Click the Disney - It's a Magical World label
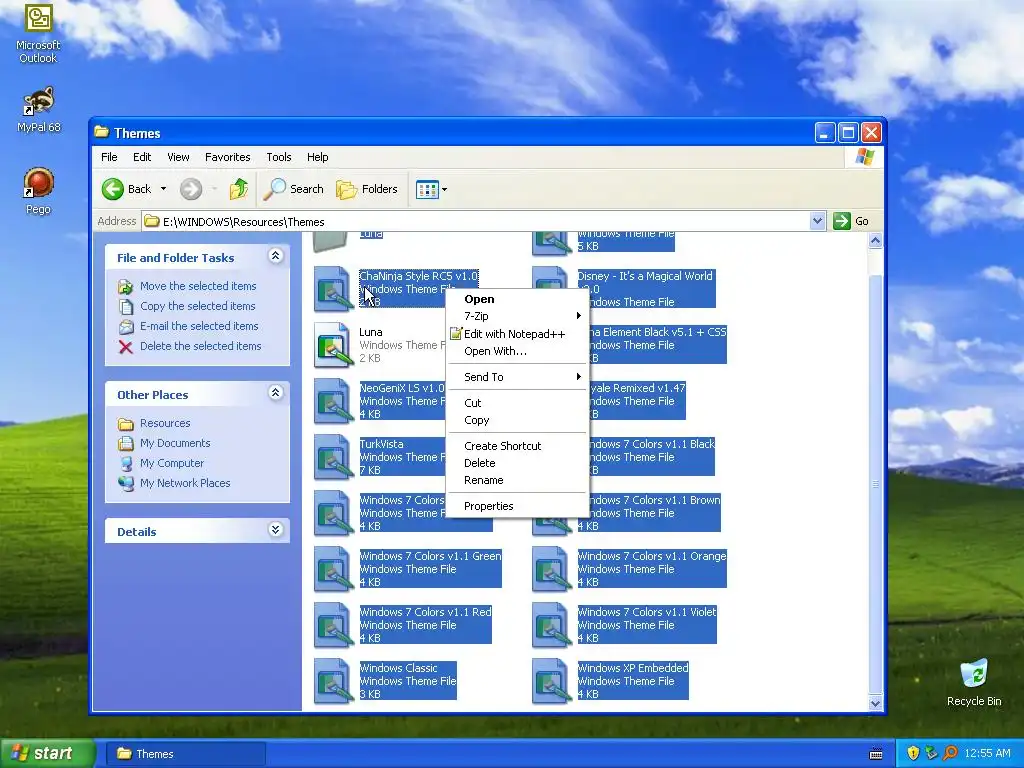The height and width of the screenshot is (768, 1024). 645,276
